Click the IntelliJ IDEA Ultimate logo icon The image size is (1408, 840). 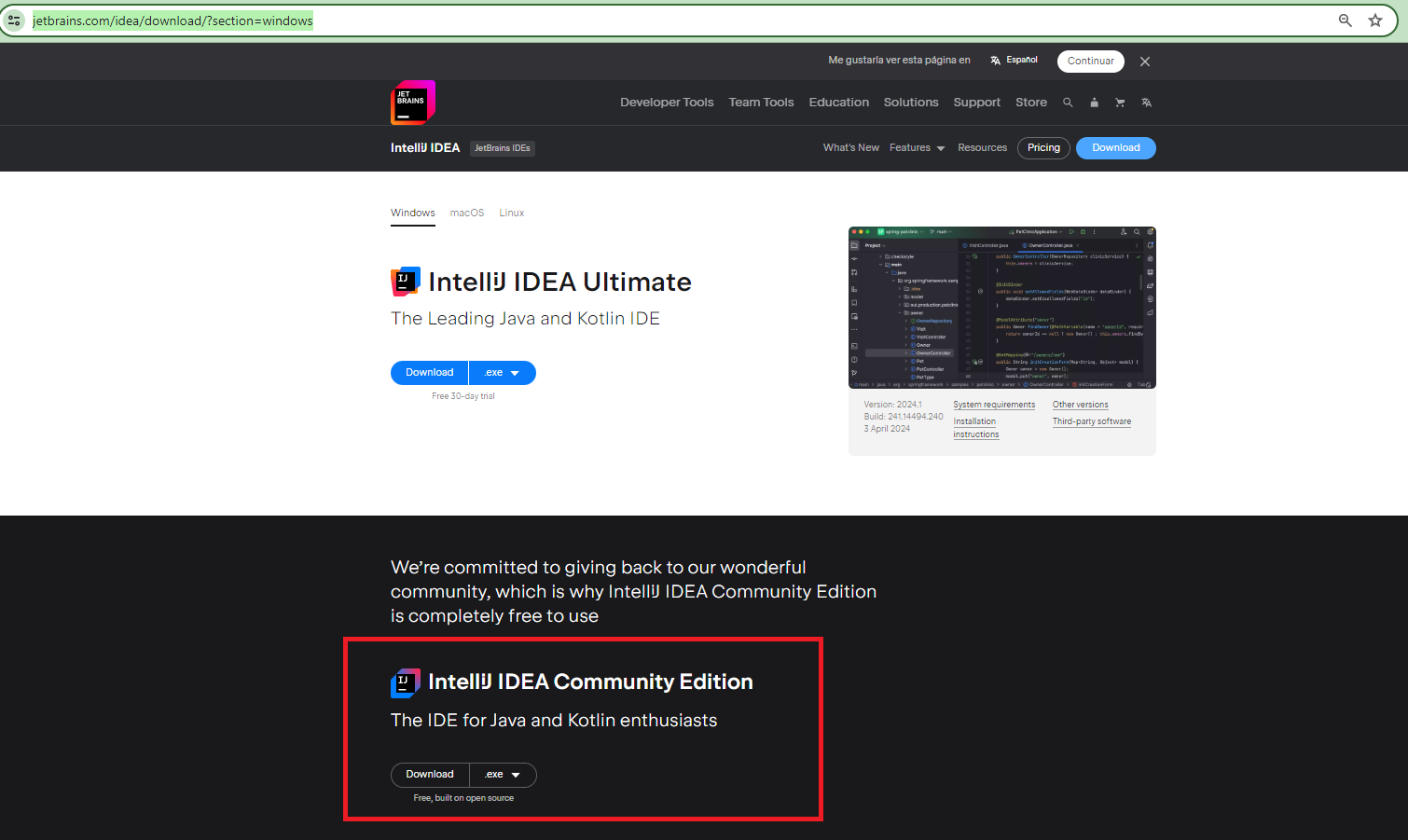(x=405, y=282)
